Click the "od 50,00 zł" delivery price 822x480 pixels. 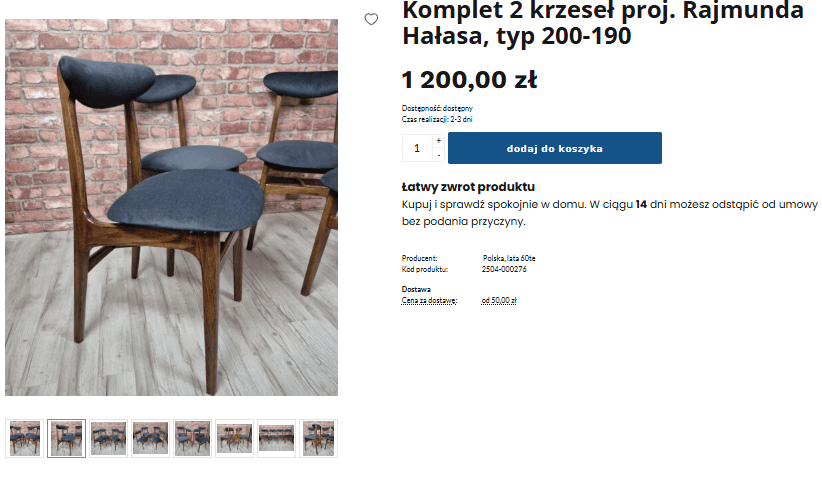[499, 300]
